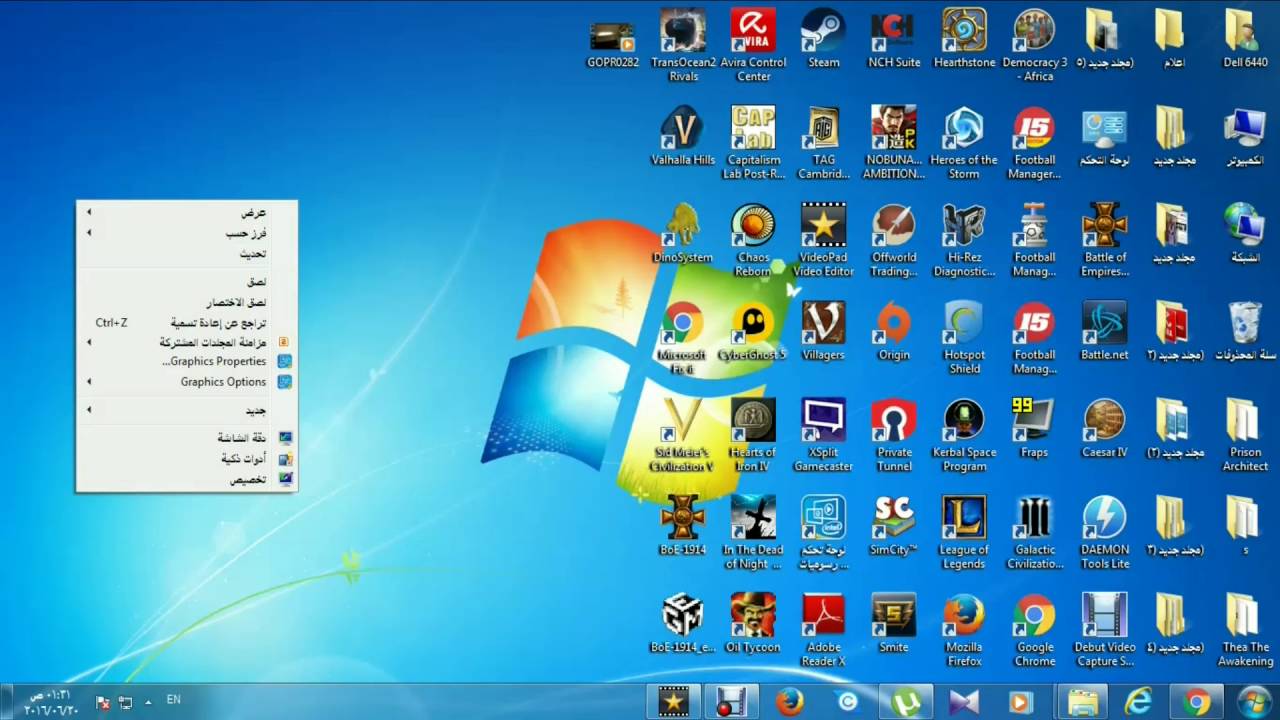Click Visual Studio icon in taskbar
Screen dimensions: 1280x720
(x=965, y=702)
